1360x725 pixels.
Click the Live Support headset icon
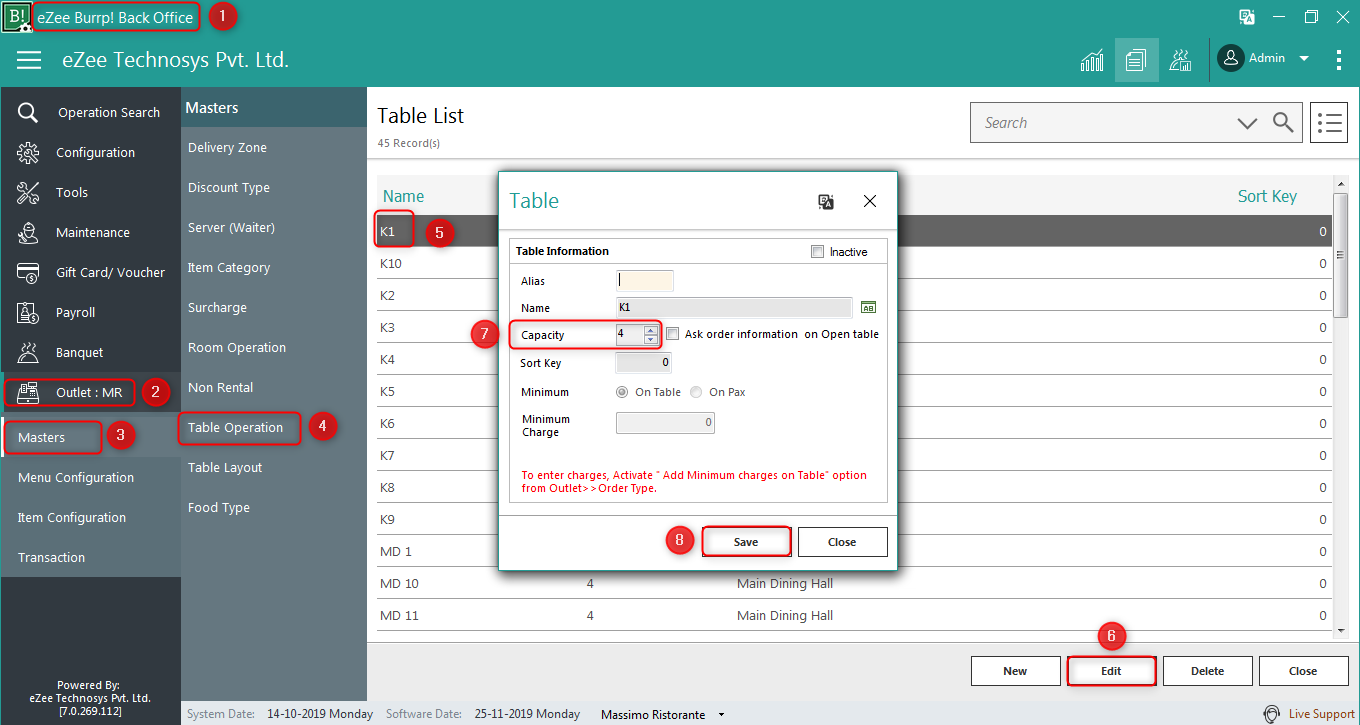(1272, 714)
